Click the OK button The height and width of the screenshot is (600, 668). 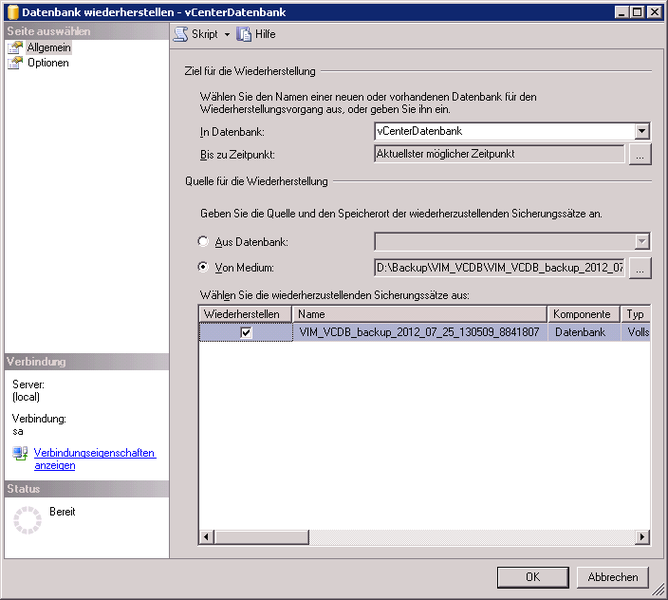click(x=533, y=577)
